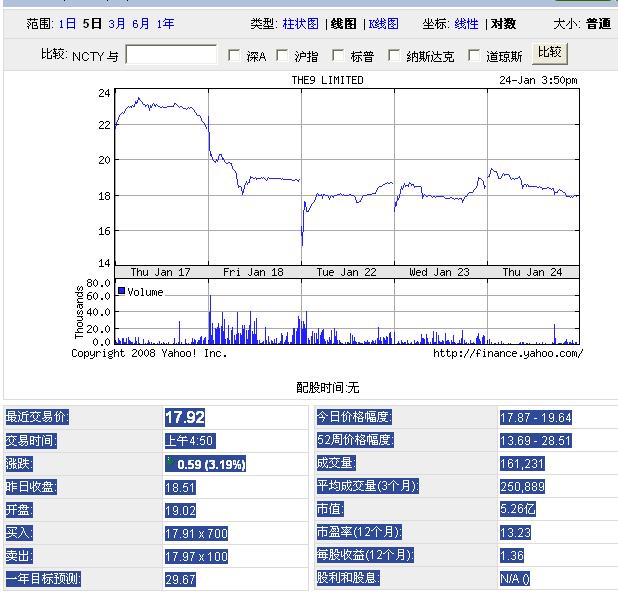Click the average volume value 250,889

[522, 487]
